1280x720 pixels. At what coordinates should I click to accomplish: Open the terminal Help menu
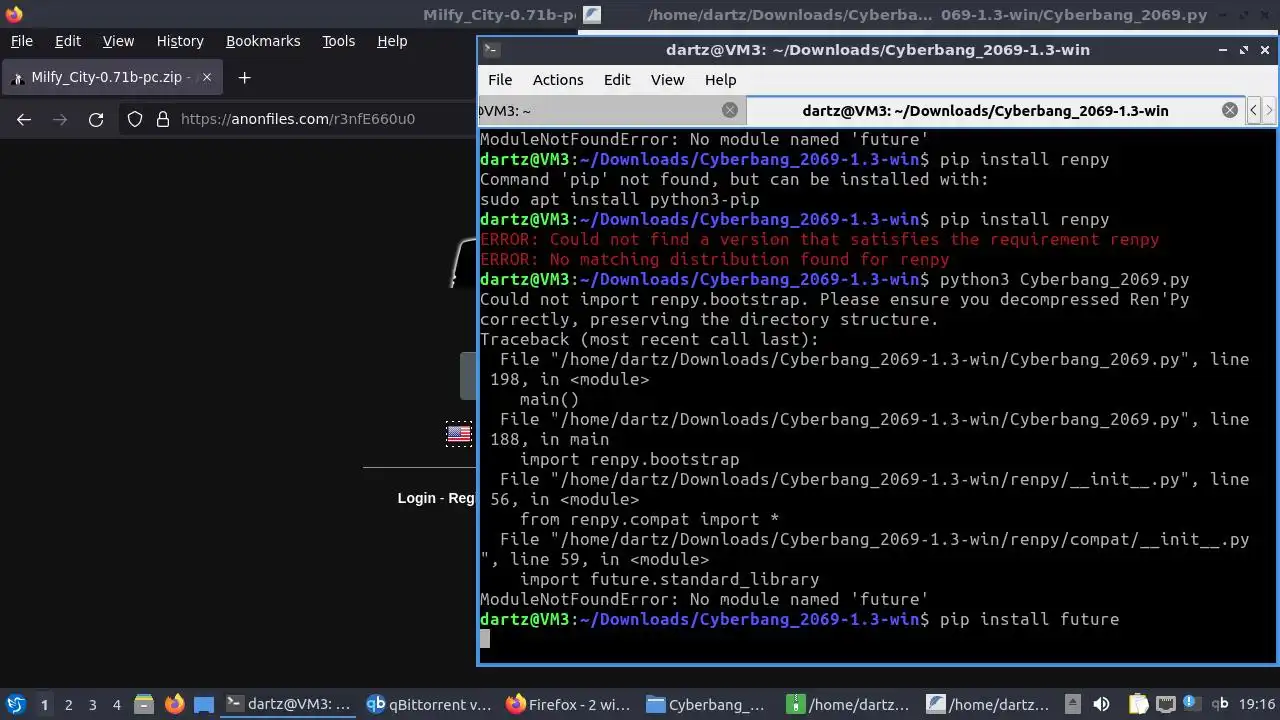(720, 80)
